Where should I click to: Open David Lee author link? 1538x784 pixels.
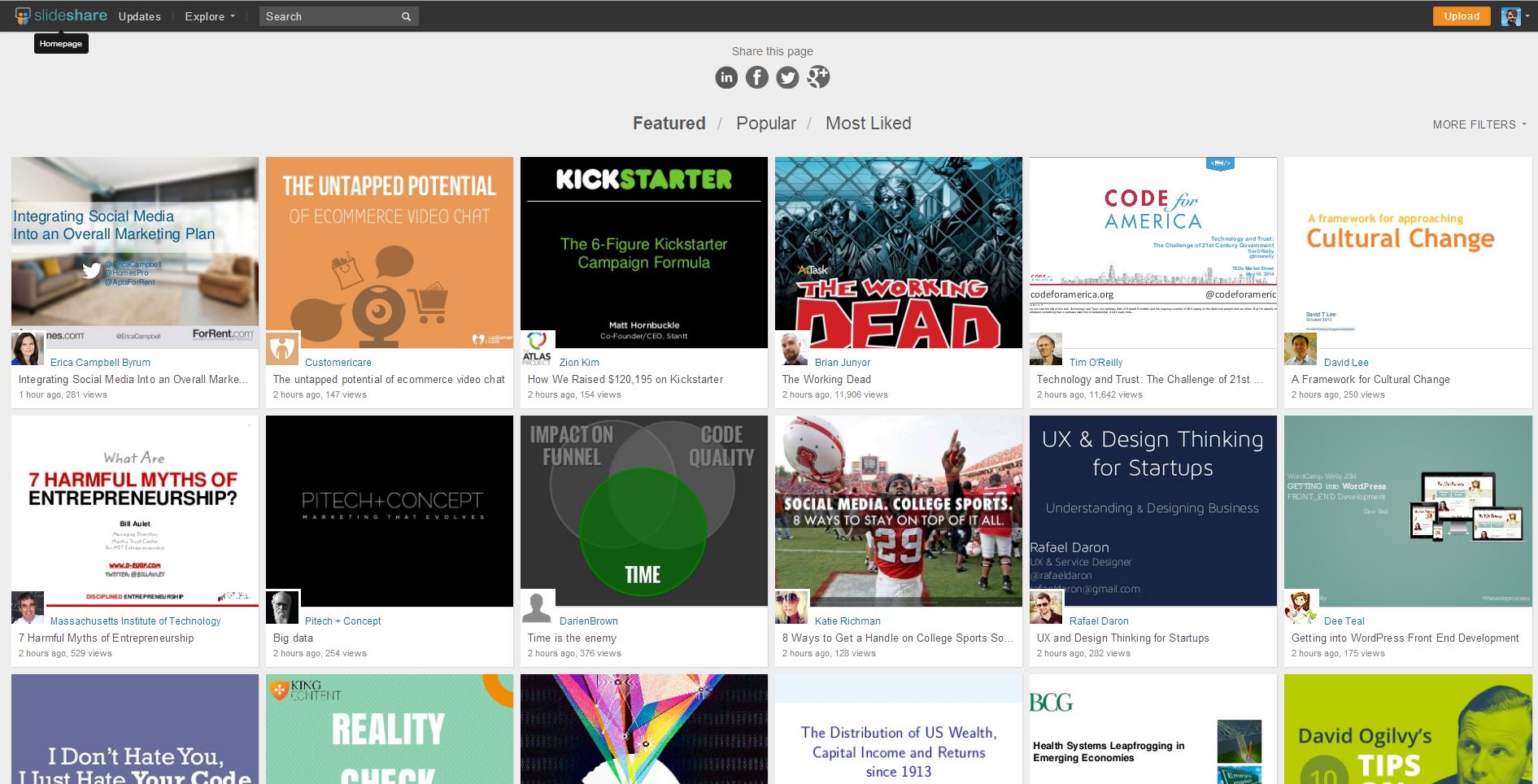1346,363
